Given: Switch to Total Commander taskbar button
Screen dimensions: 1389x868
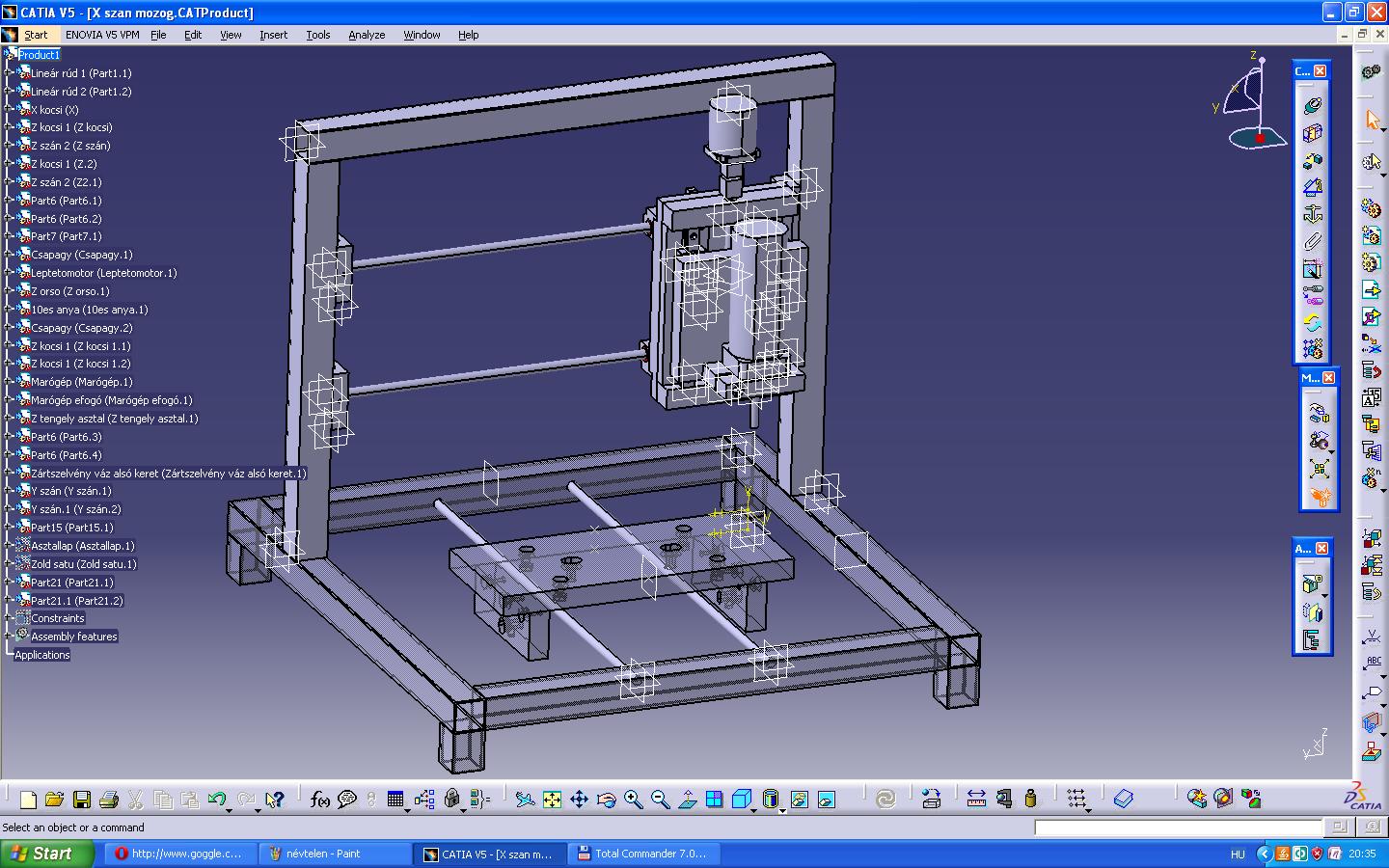Looking at the screenshot, I should point(641,854).
